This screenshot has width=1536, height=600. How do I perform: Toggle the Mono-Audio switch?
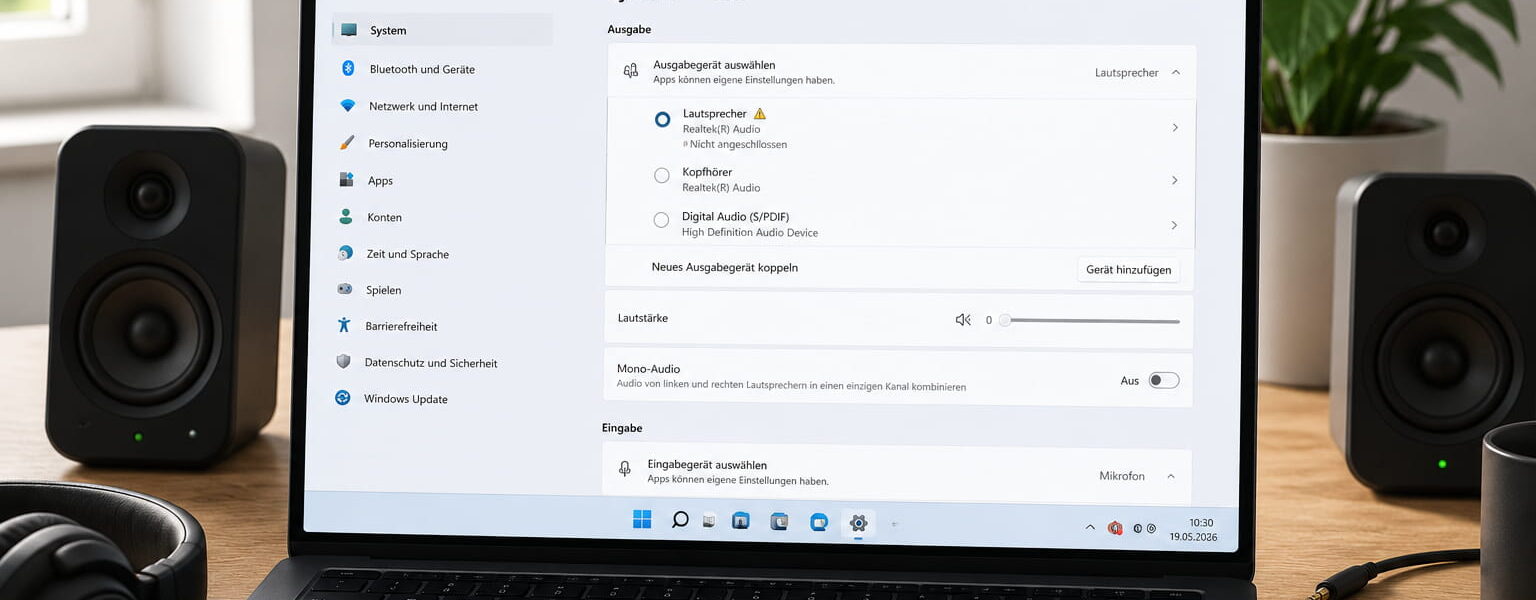pyautogui.click(x=1164, y=380)
